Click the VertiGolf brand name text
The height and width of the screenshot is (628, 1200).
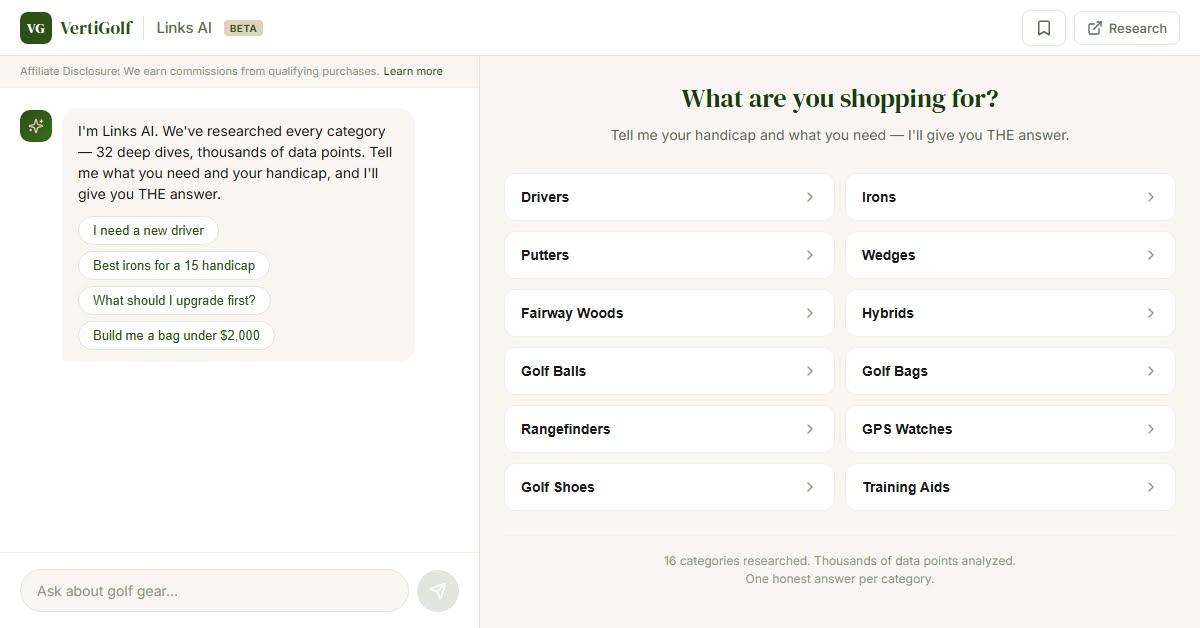(96, 28)
